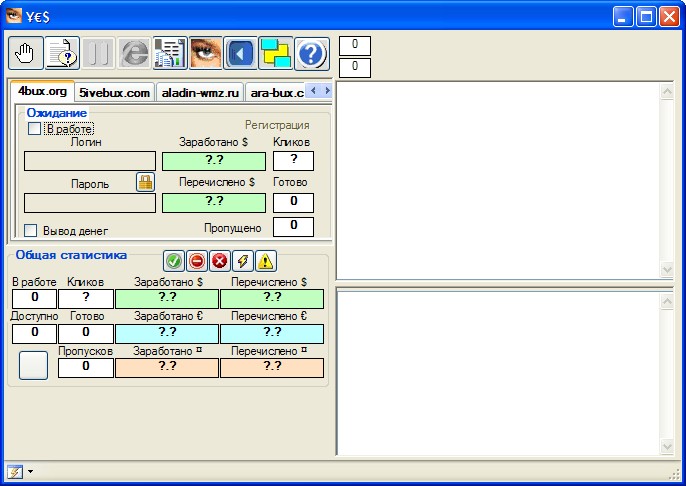Click lower log panel scroll-up arrow
The width and height of the screenshot is (686, 486).
point(667,301)
